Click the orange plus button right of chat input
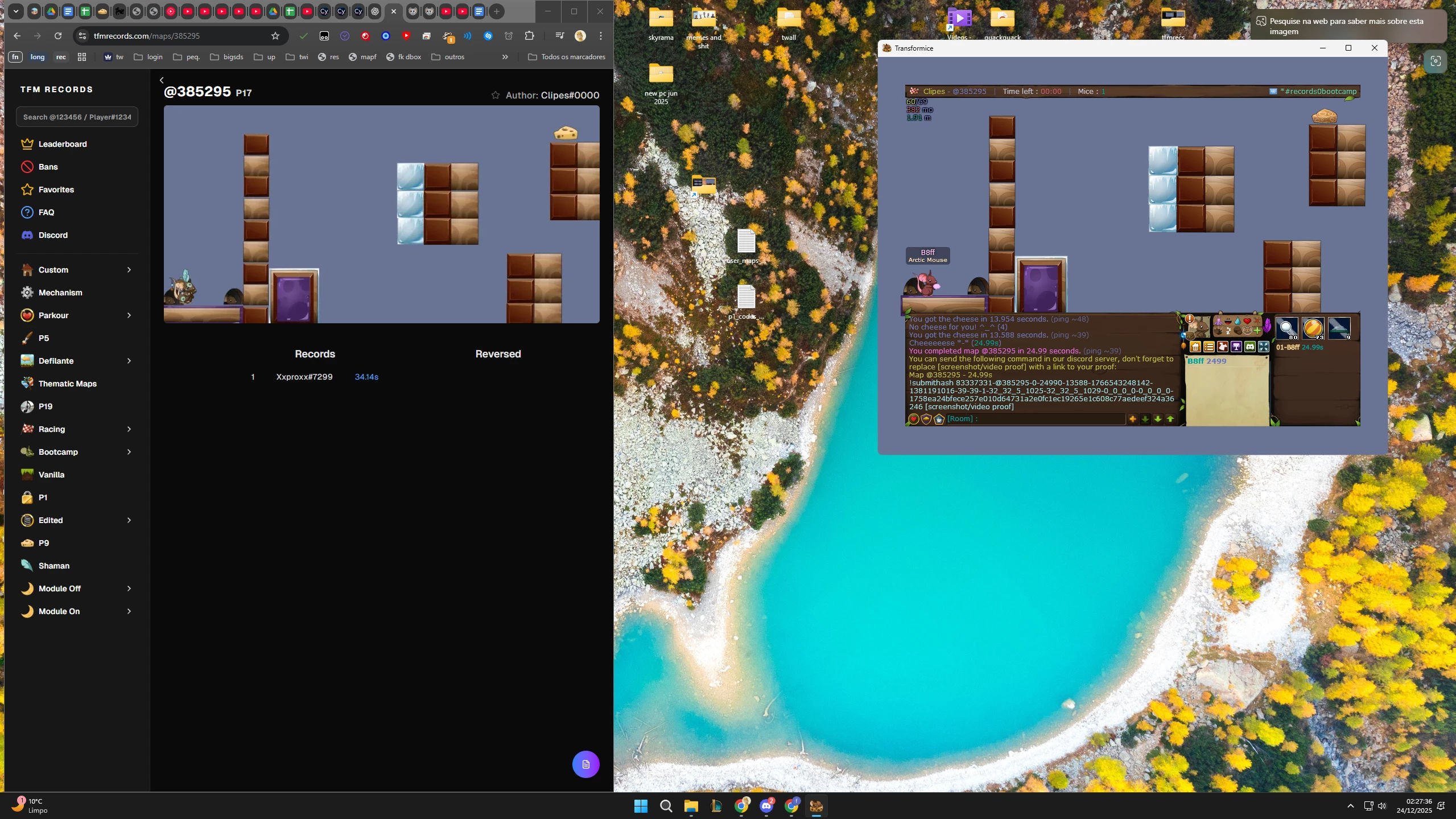This screenshot has width=1456, height=819. coord(1133,419)
